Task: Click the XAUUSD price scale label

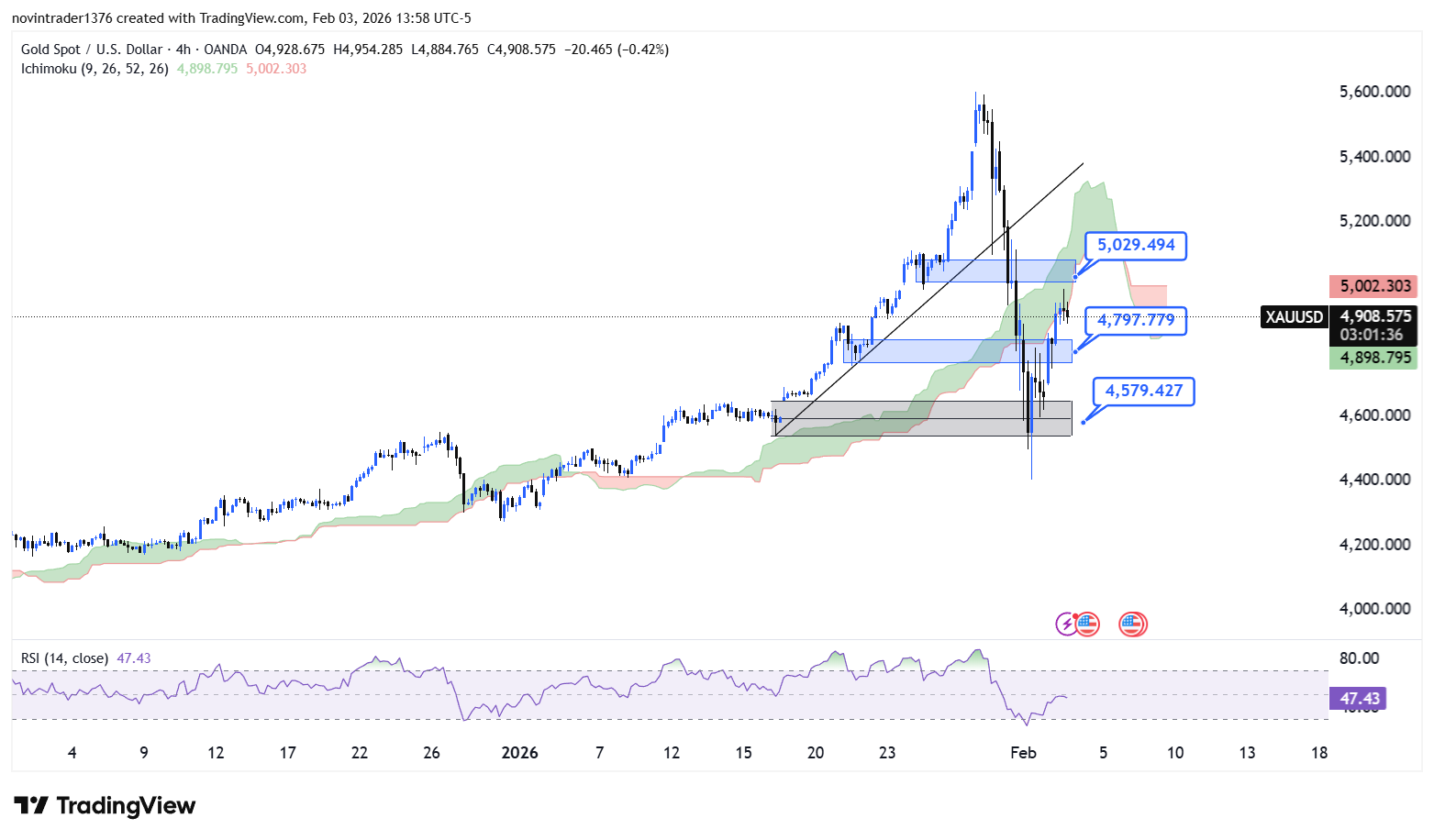Action: coord(1294,317)
